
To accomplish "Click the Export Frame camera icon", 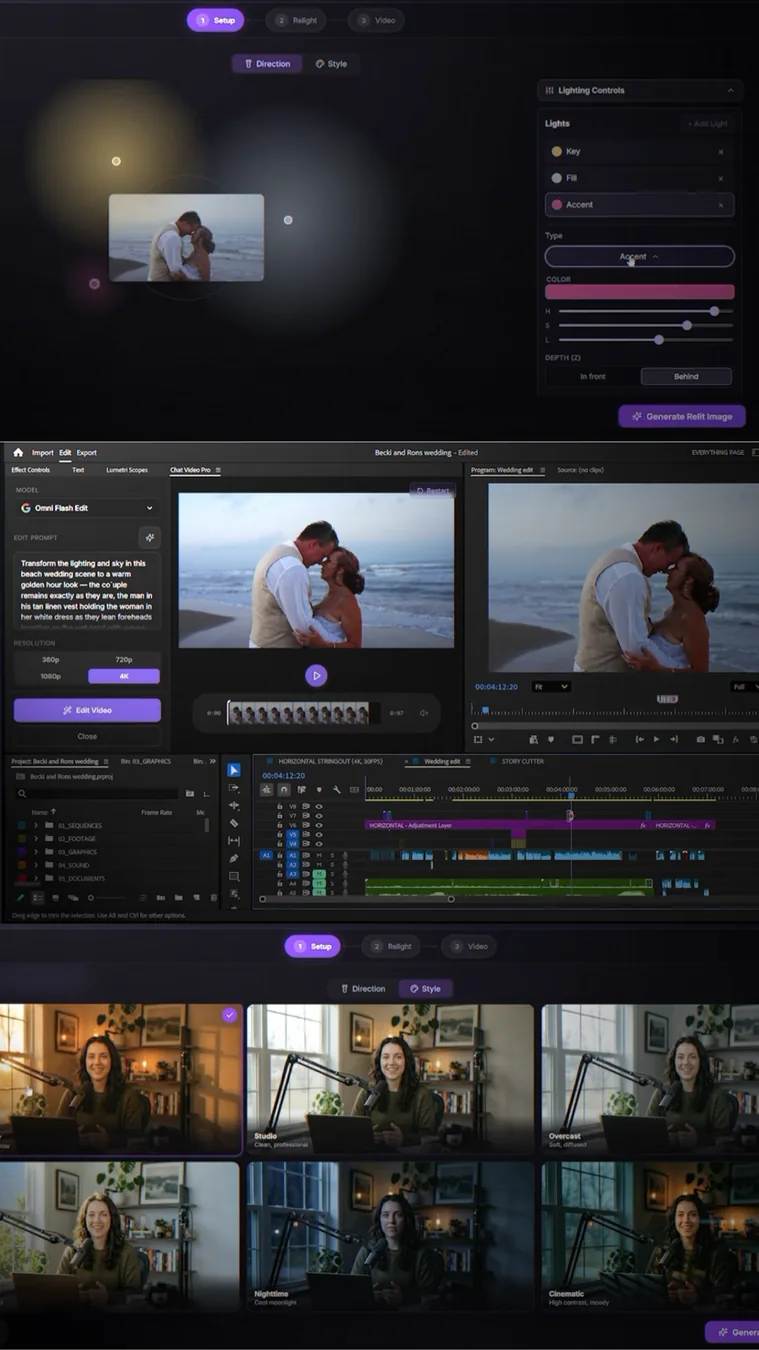I will tap(700, 740).
